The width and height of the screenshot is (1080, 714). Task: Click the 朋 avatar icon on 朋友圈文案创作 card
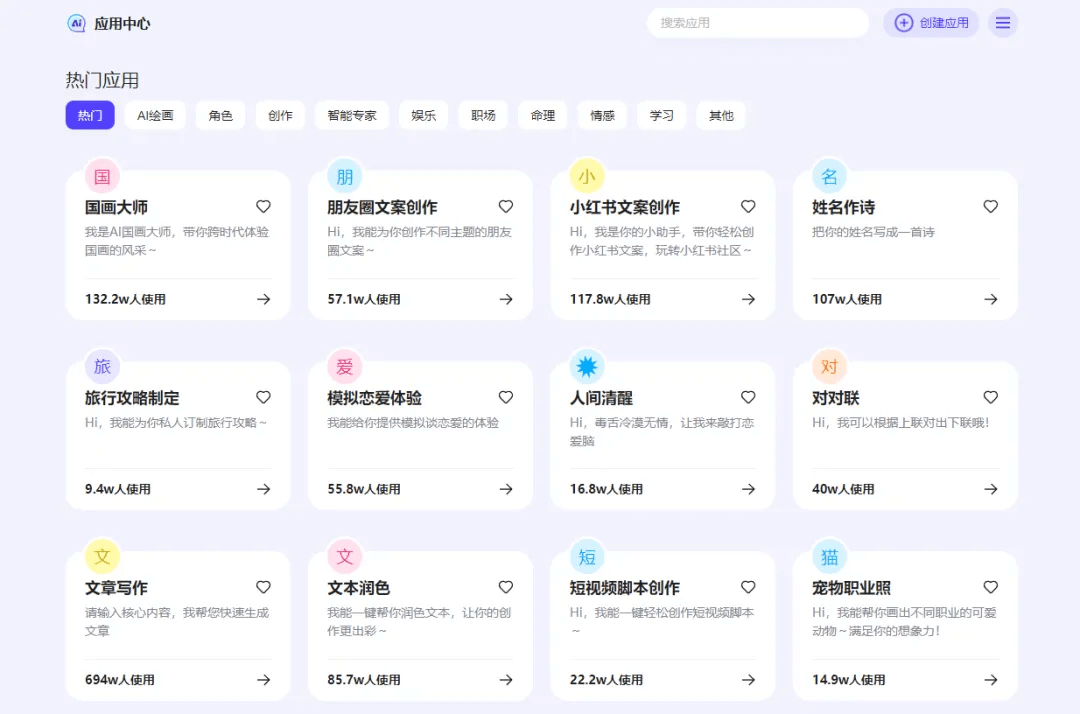tap(344, 176)
